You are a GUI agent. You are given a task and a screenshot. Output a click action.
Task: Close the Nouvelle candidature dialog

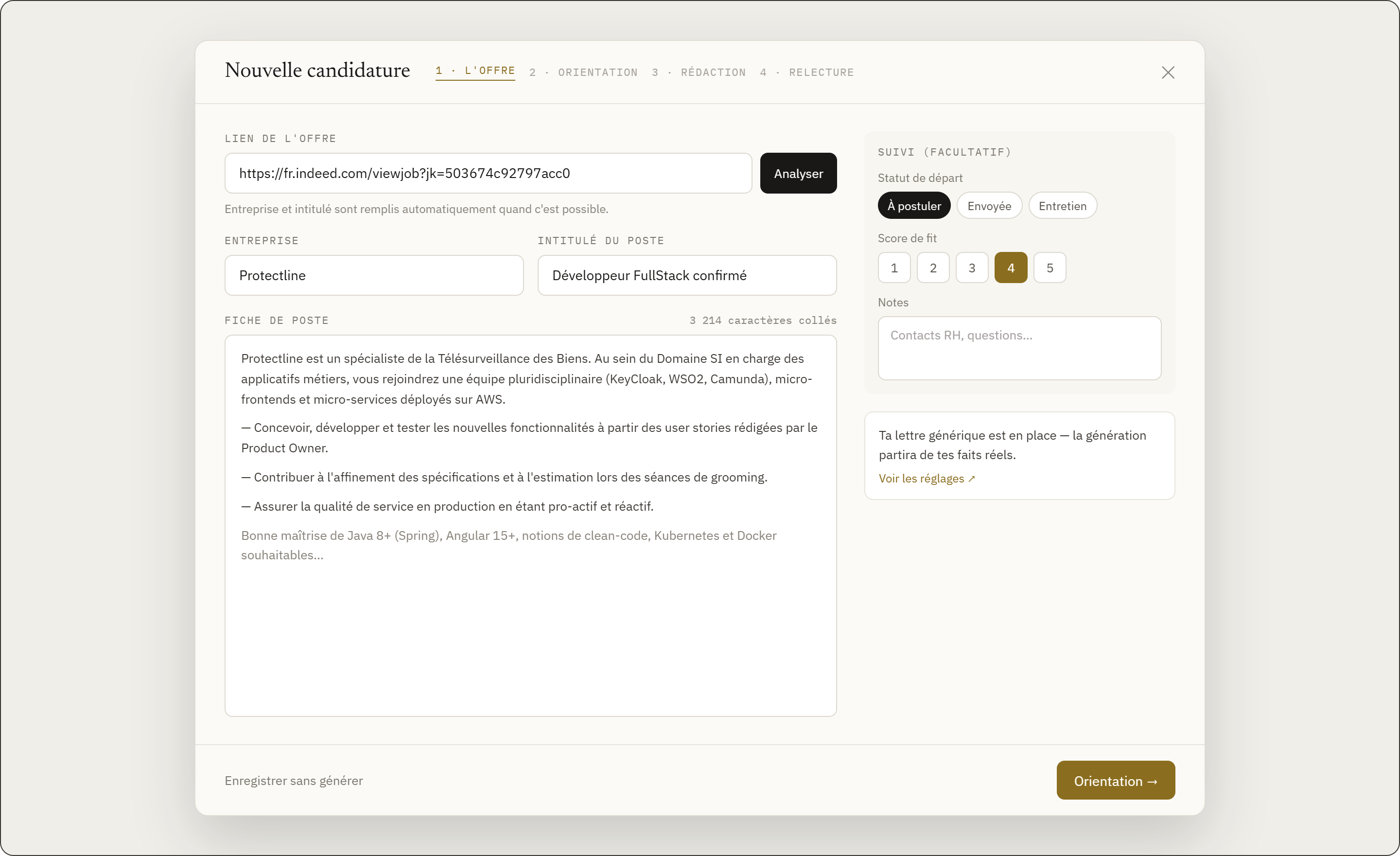1168,72
